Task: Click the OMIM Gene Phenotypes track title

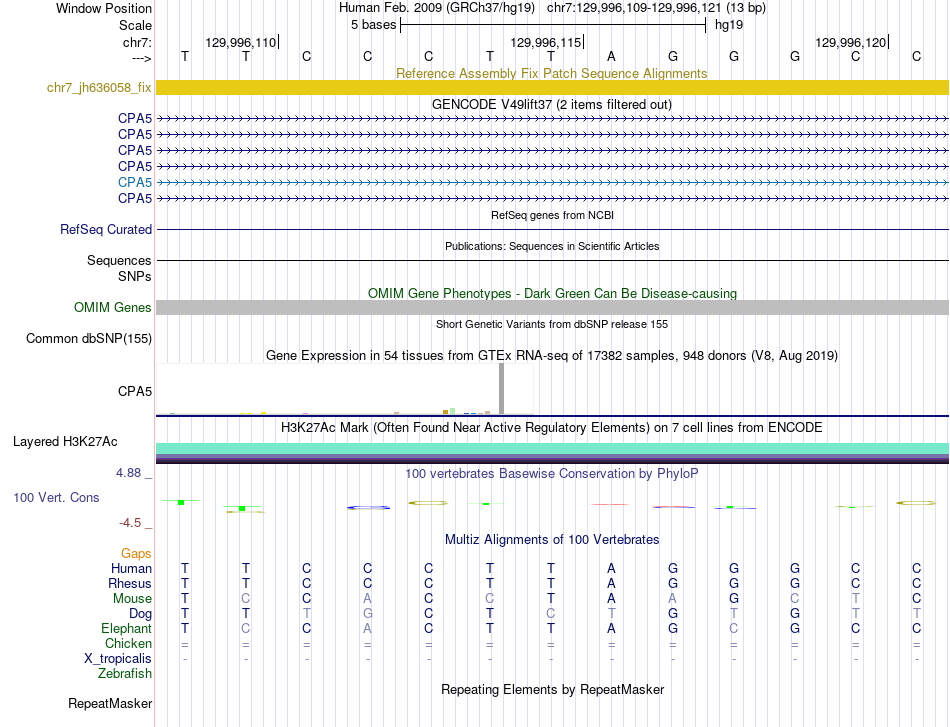Action: pos(552,293)
